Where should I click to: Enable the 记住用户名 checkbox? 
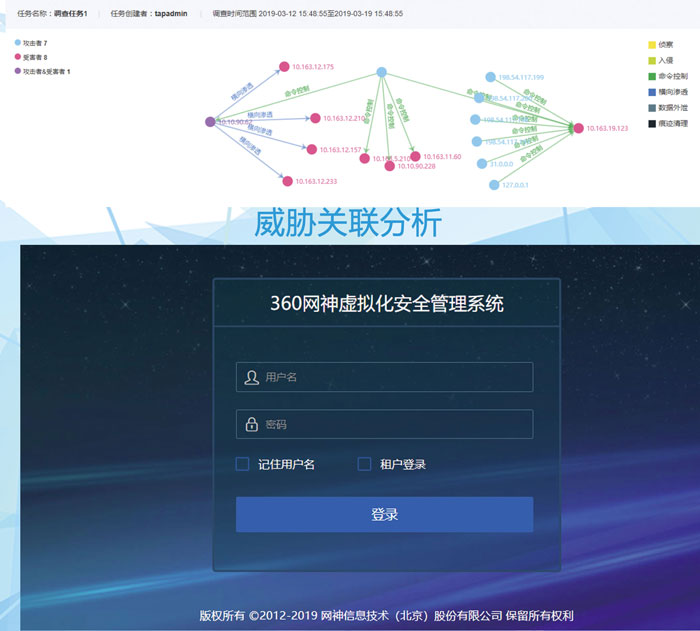242,464
